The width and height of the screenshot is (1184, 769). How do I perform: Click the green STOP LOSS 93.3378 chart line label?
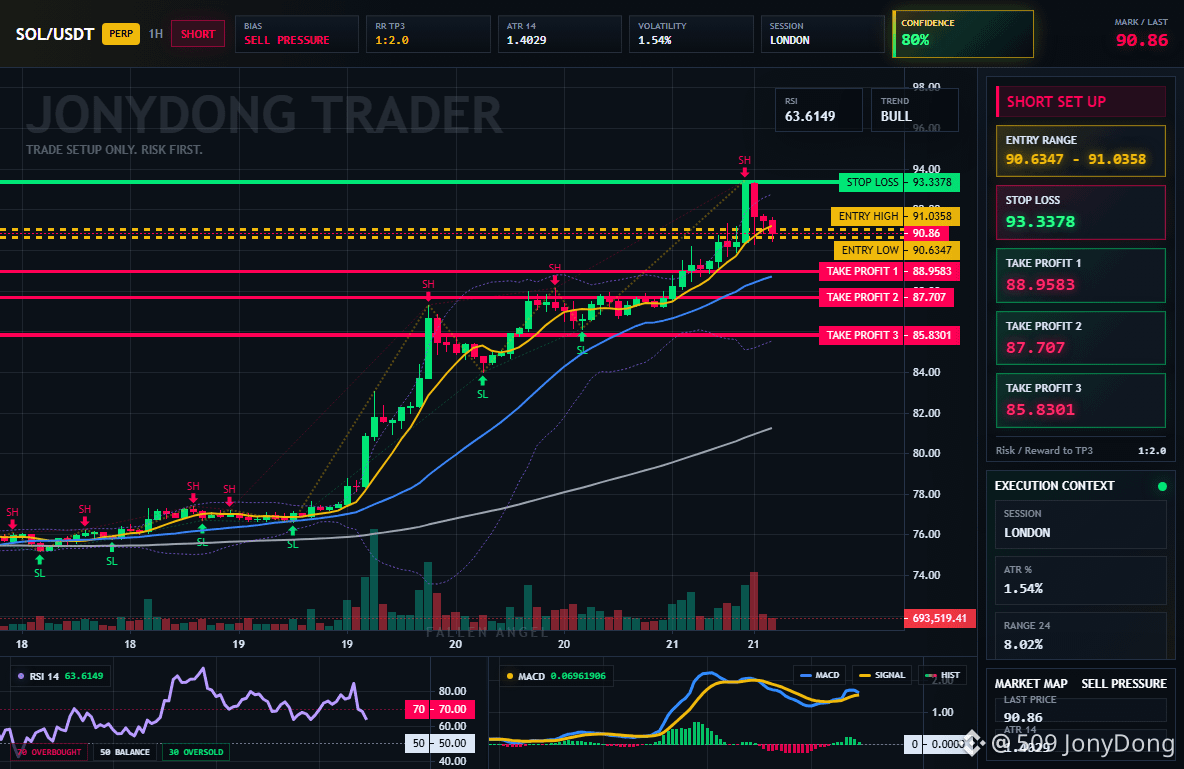tap(899, 182)
